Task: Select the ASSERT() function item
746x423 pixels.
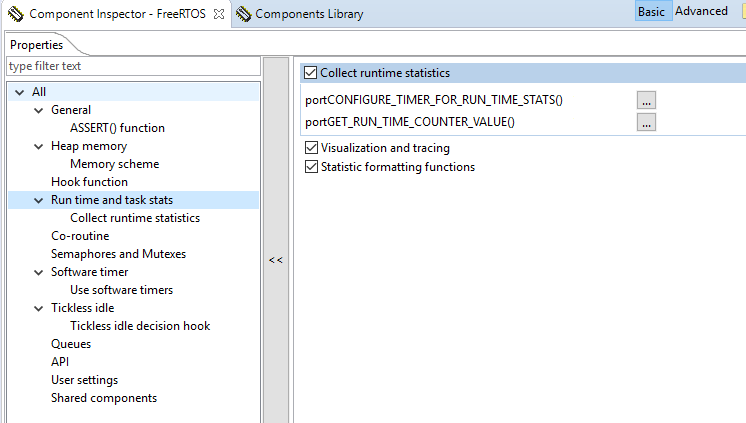Action: point(118,128)
